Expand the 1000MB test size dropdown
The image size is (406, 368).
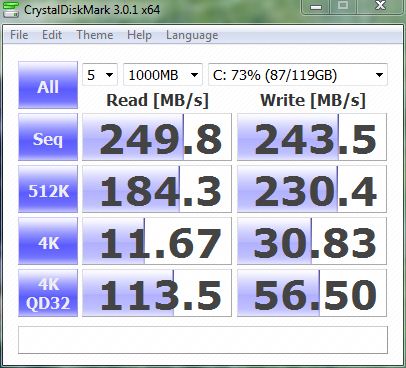(163, 75)
